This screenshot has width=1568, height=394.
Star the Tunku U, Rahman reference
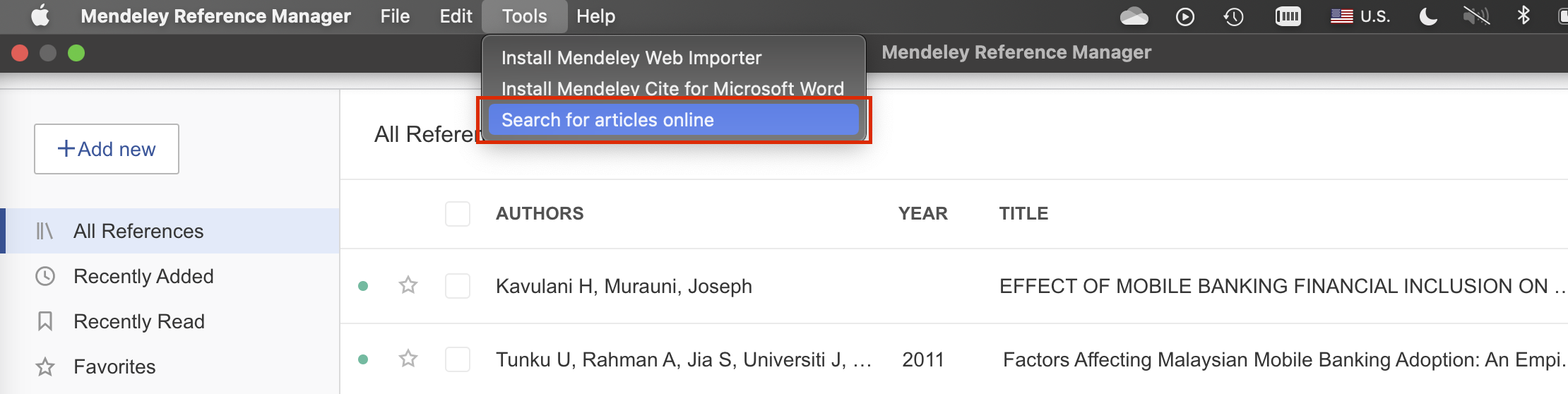[x=408, y=359]
